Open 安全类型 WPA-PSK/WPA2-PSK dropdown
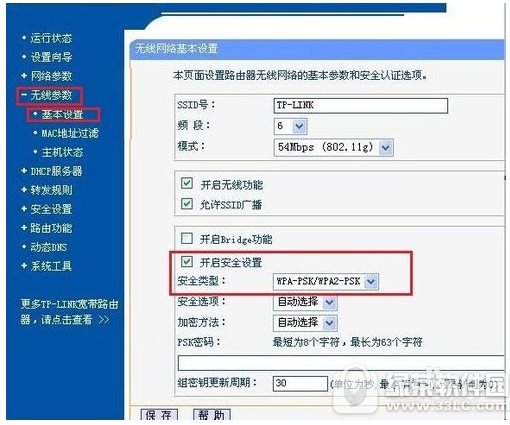510x425 pixels. click(326, 282)
